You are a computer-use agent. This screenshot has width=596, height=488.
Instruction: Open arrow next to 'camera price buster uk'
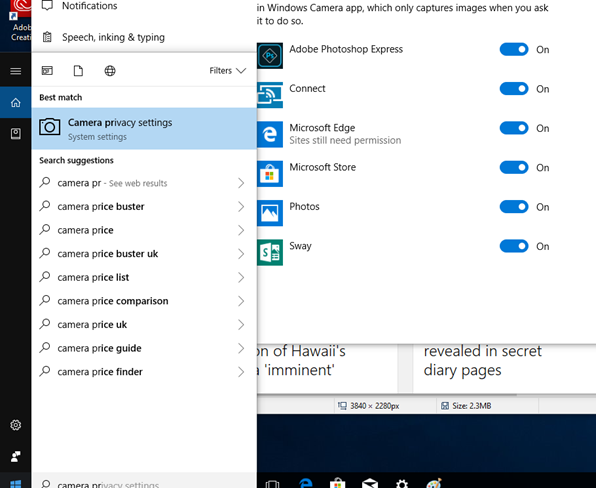[x=241, y=254]
